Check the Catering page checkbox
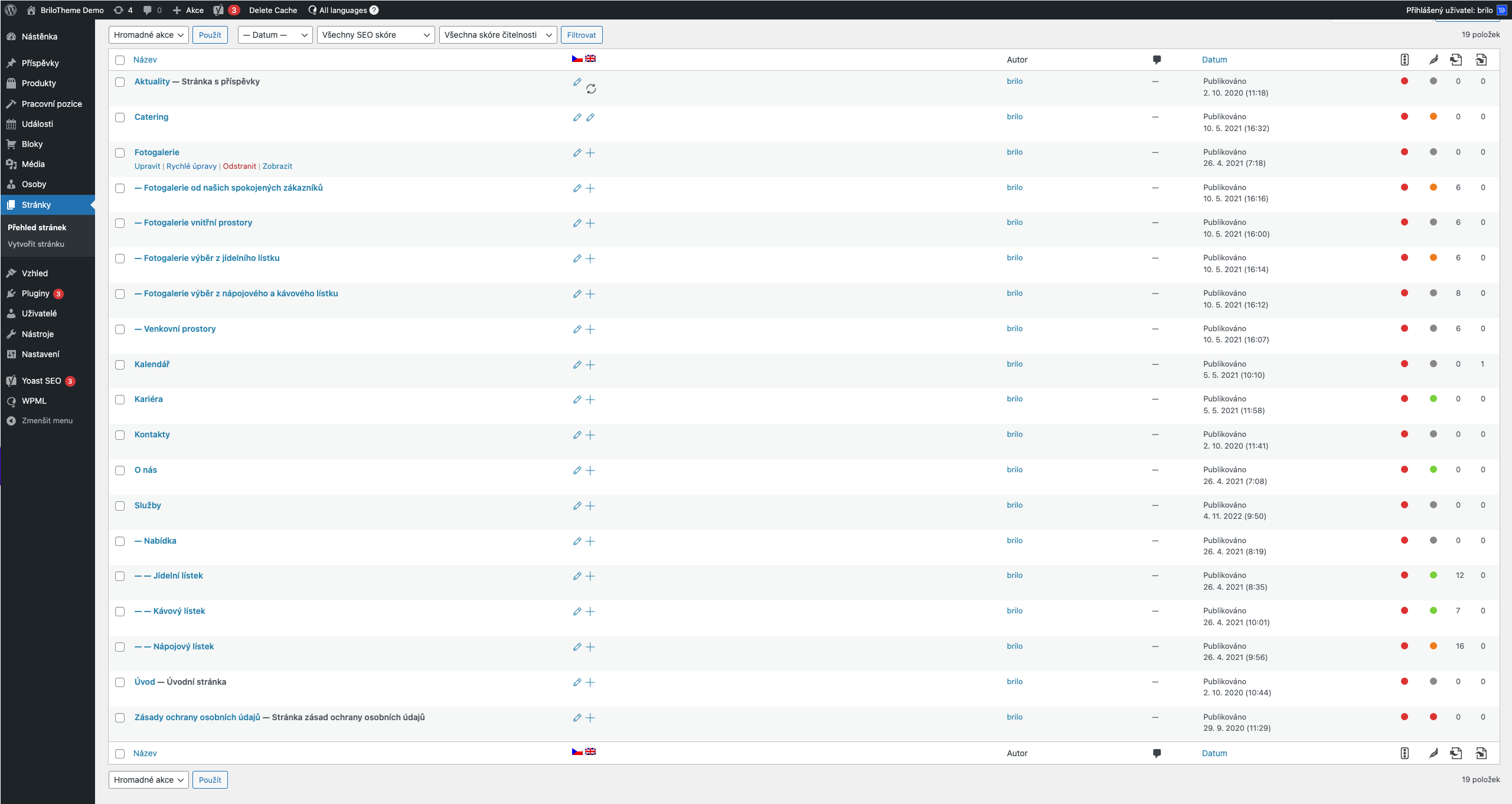1512x804 pixels. tap(120, 117)
